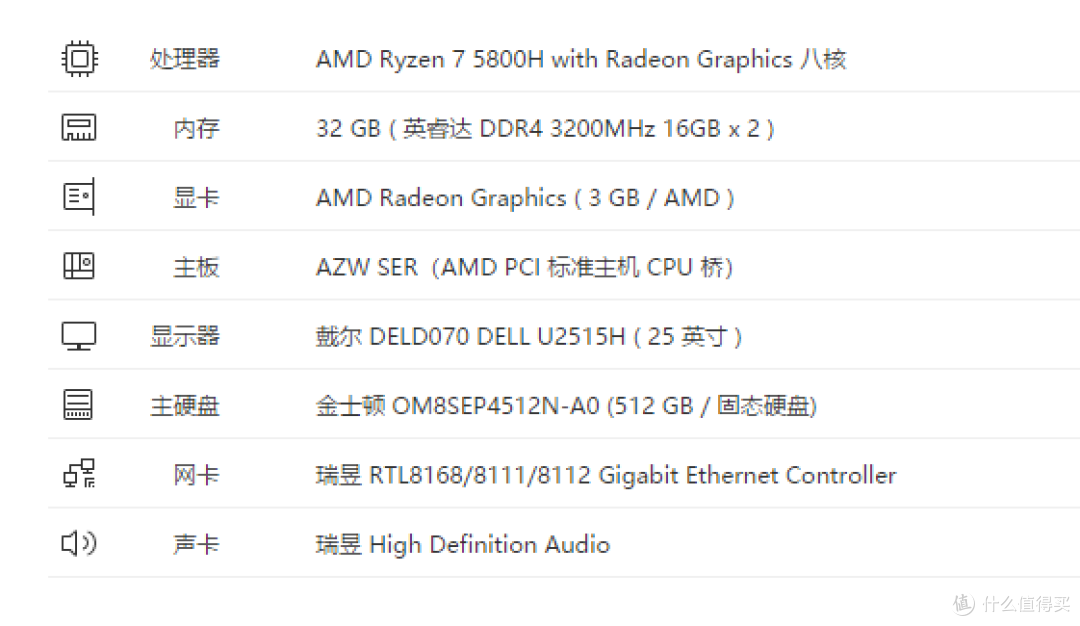Click the RTL8168 Gigabit Ethernet Controller entry

click(x=606, y=475)
